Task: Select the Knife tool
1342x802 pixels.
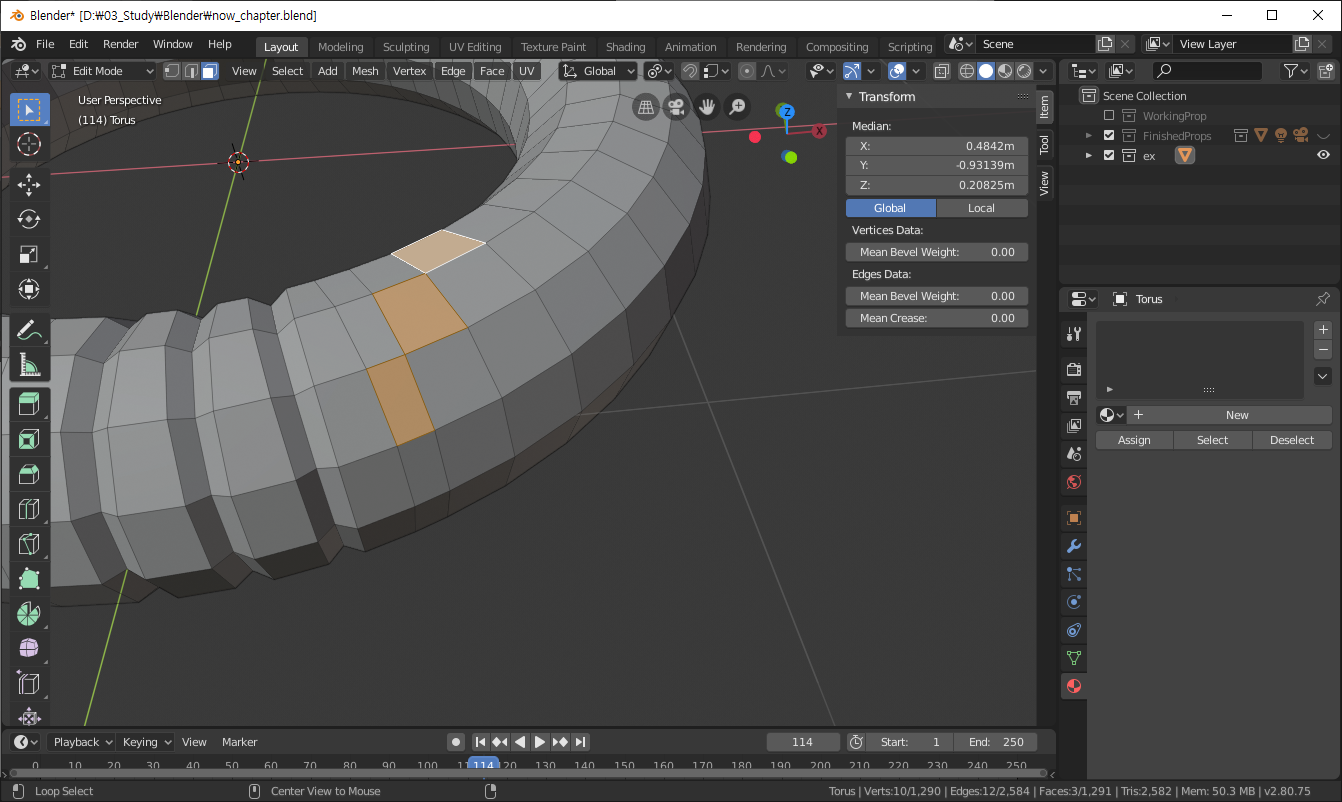Action: pos(29,545)
